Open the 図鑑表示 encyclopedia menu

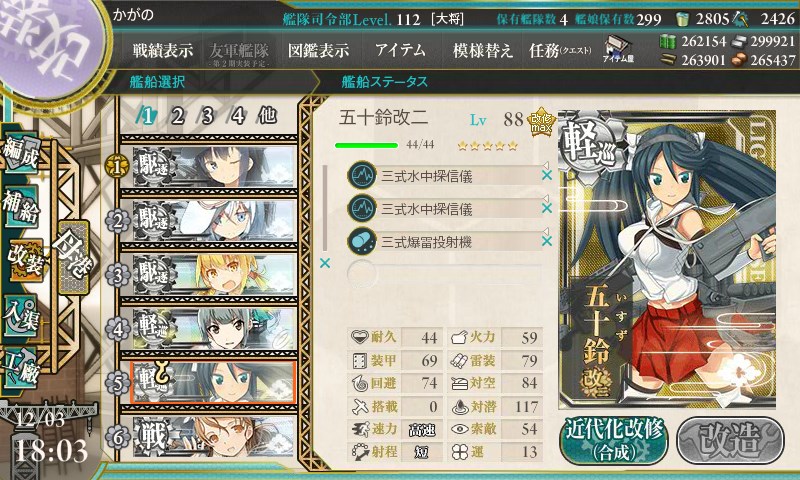tap(318, 50)
